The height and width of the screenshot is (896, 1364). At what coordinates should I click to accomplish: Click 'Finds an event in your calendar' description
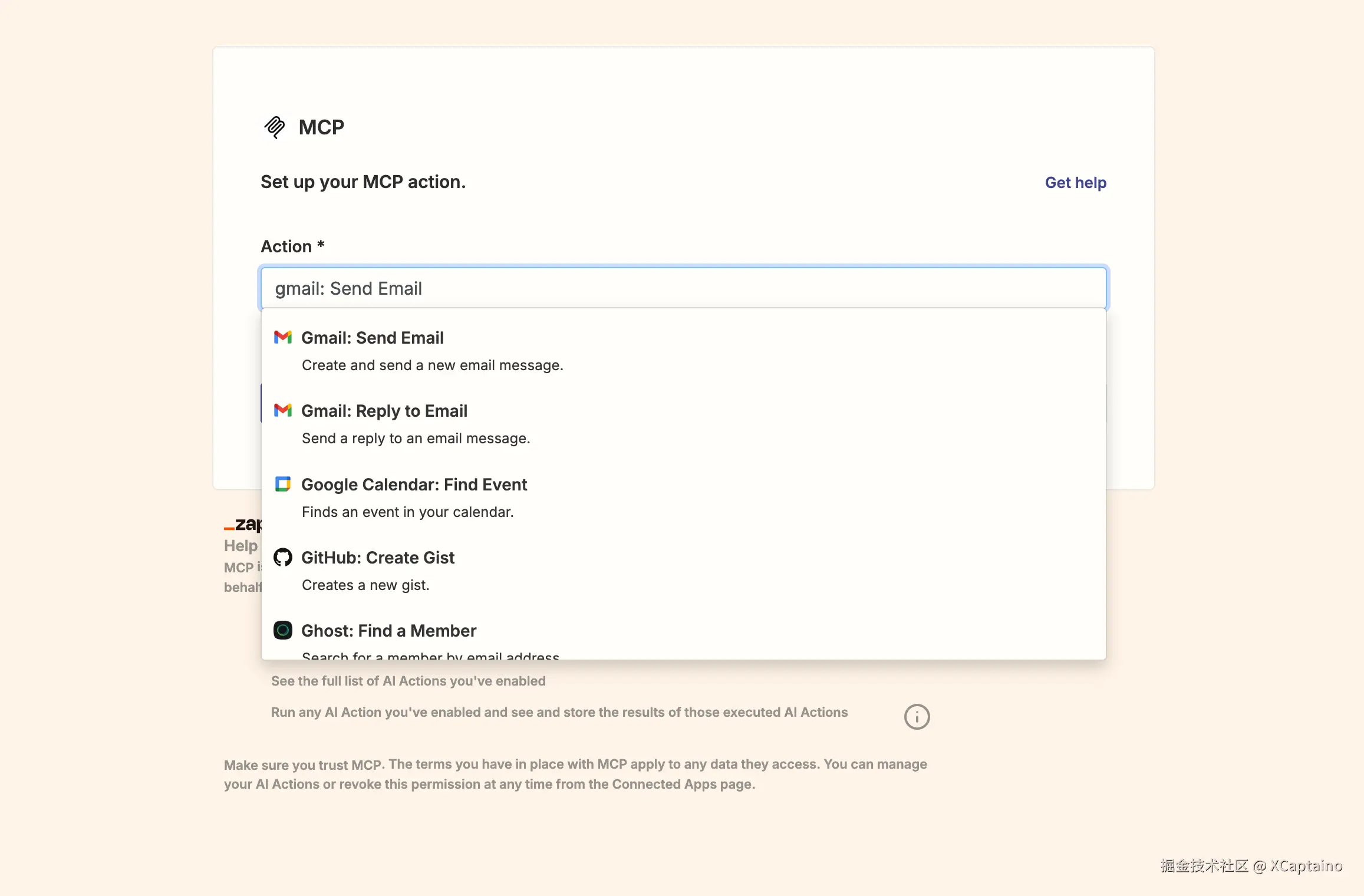408,512
